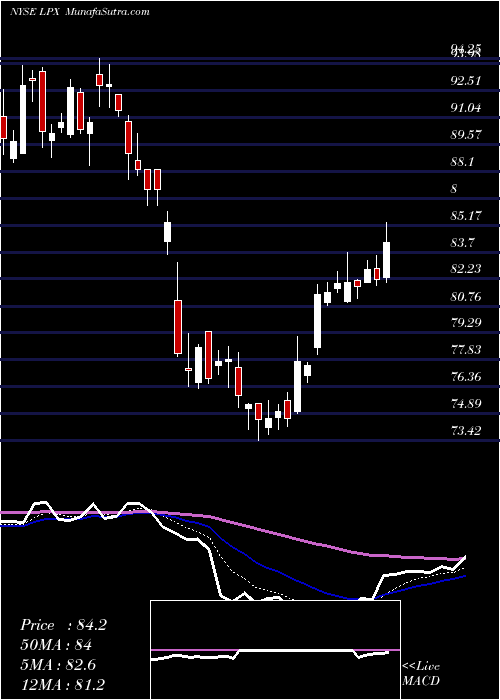Click the tall white candlestick rising to 80.76

coord(317,321)
